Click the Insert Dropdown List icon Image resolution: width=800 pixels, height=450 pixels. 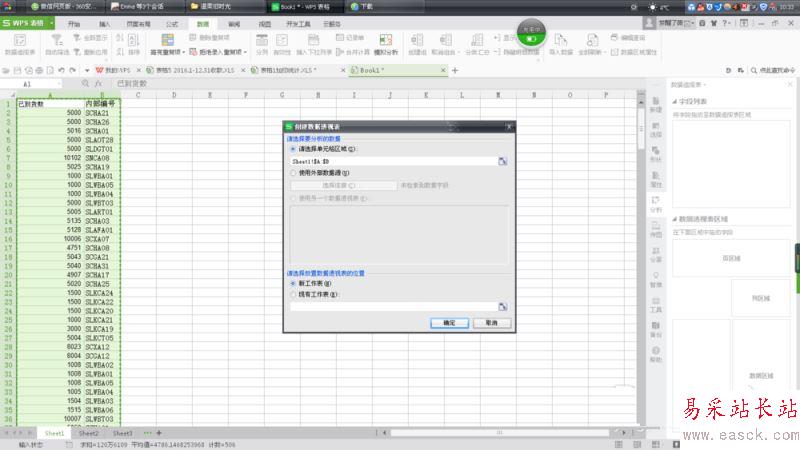(x=313, y=40)
